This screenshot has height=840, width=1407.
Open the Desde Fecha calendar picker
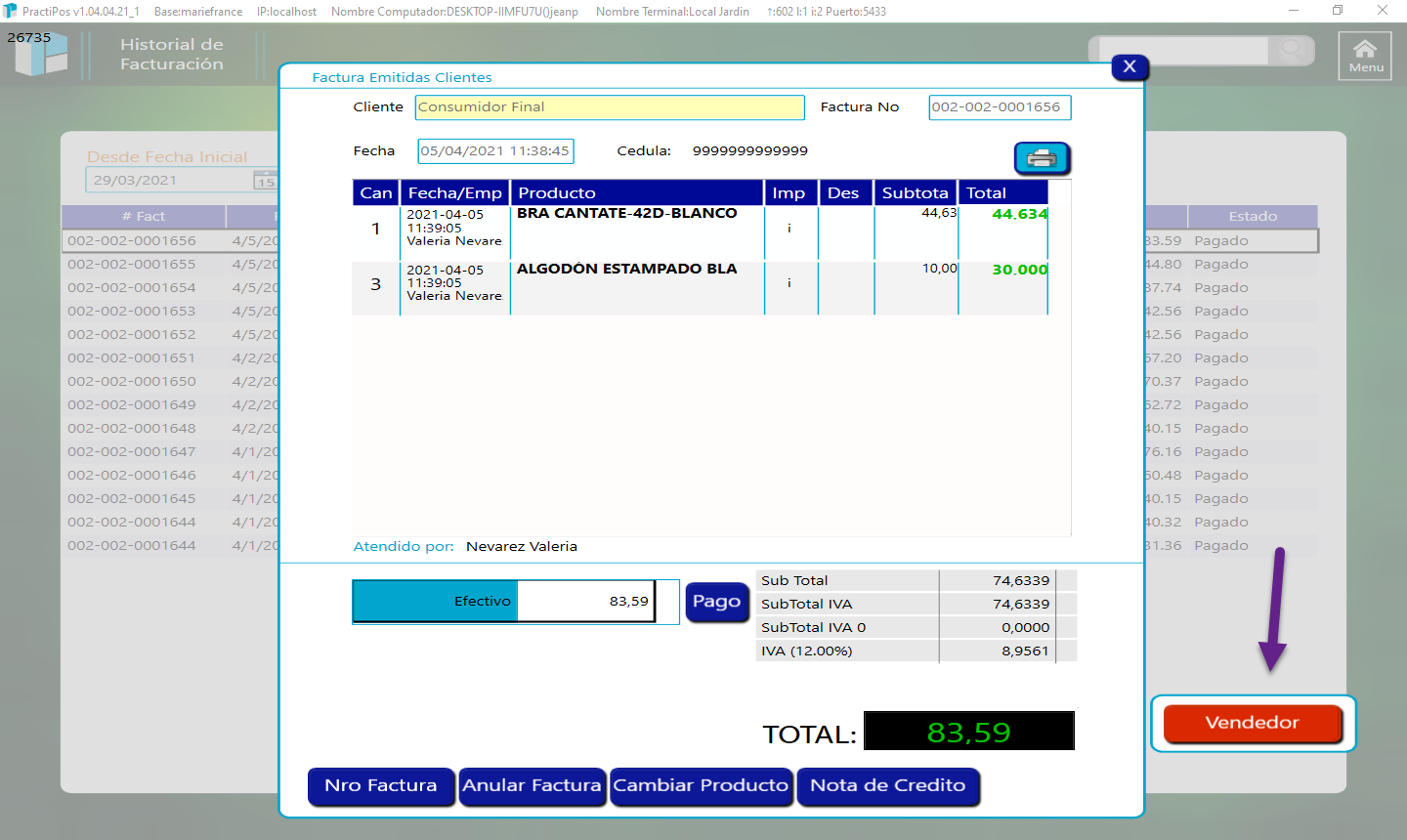click(265, 181)
